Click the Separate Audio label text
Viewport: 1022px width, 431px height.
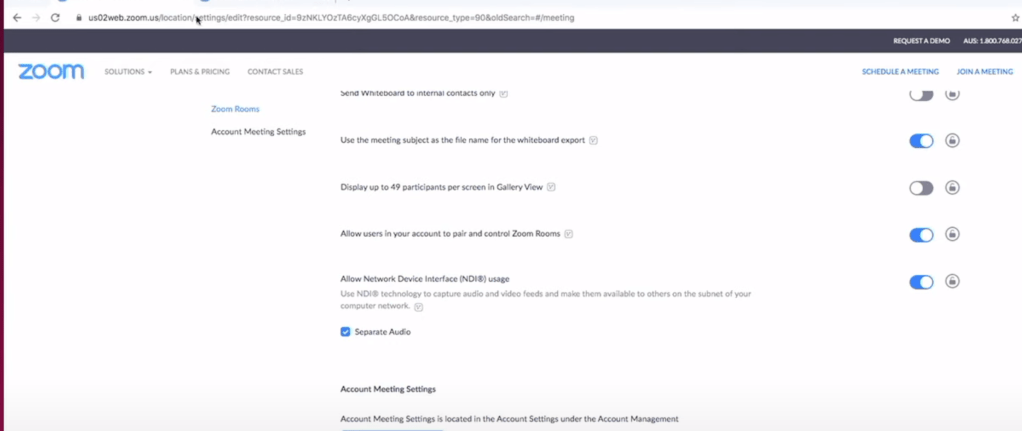(x=383, y=332)
